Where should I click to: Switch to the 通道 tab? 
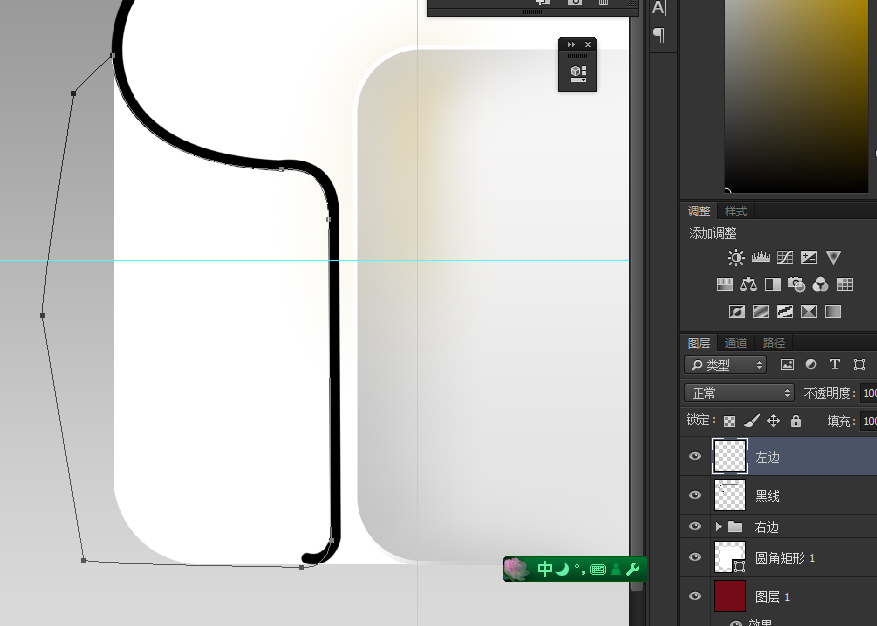click(735, 343)
